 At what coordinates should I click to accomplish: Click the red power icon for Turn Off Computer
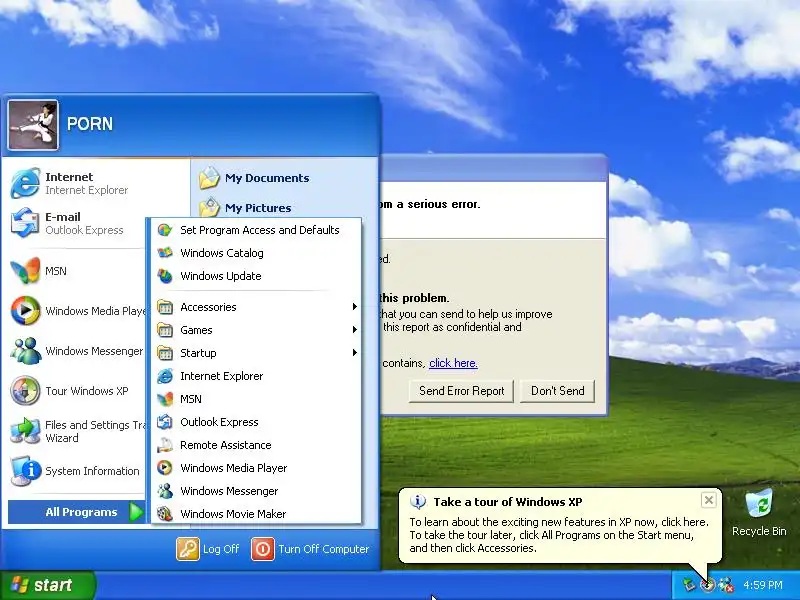[263, 549]
